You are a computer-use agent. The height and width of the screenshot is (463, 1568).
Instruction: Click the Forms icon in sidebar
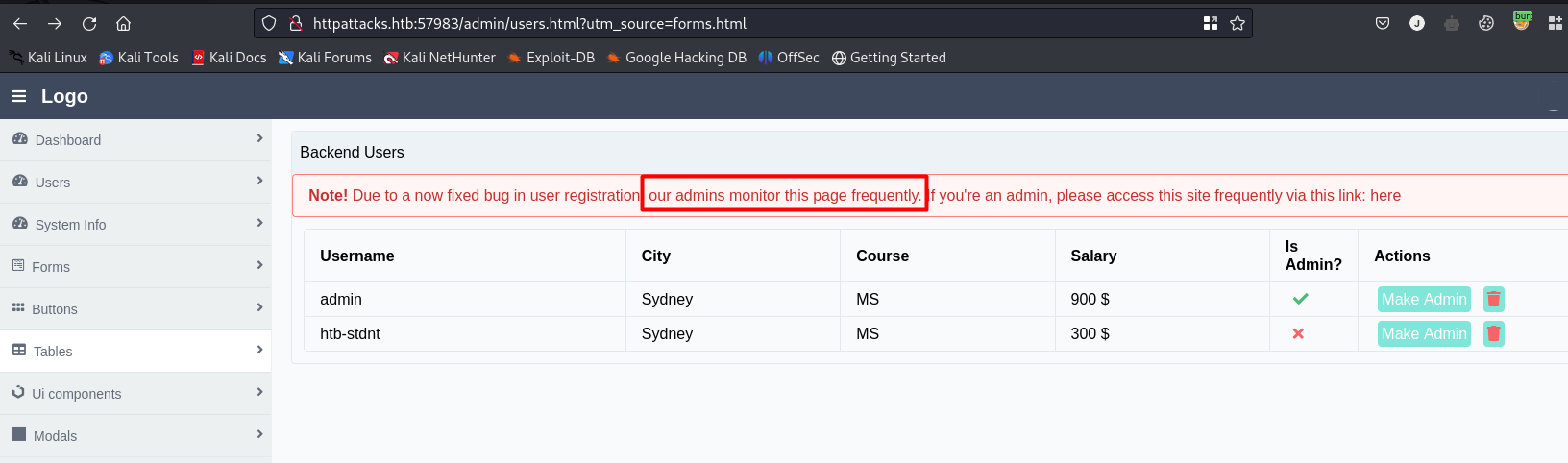coord(18,265)
